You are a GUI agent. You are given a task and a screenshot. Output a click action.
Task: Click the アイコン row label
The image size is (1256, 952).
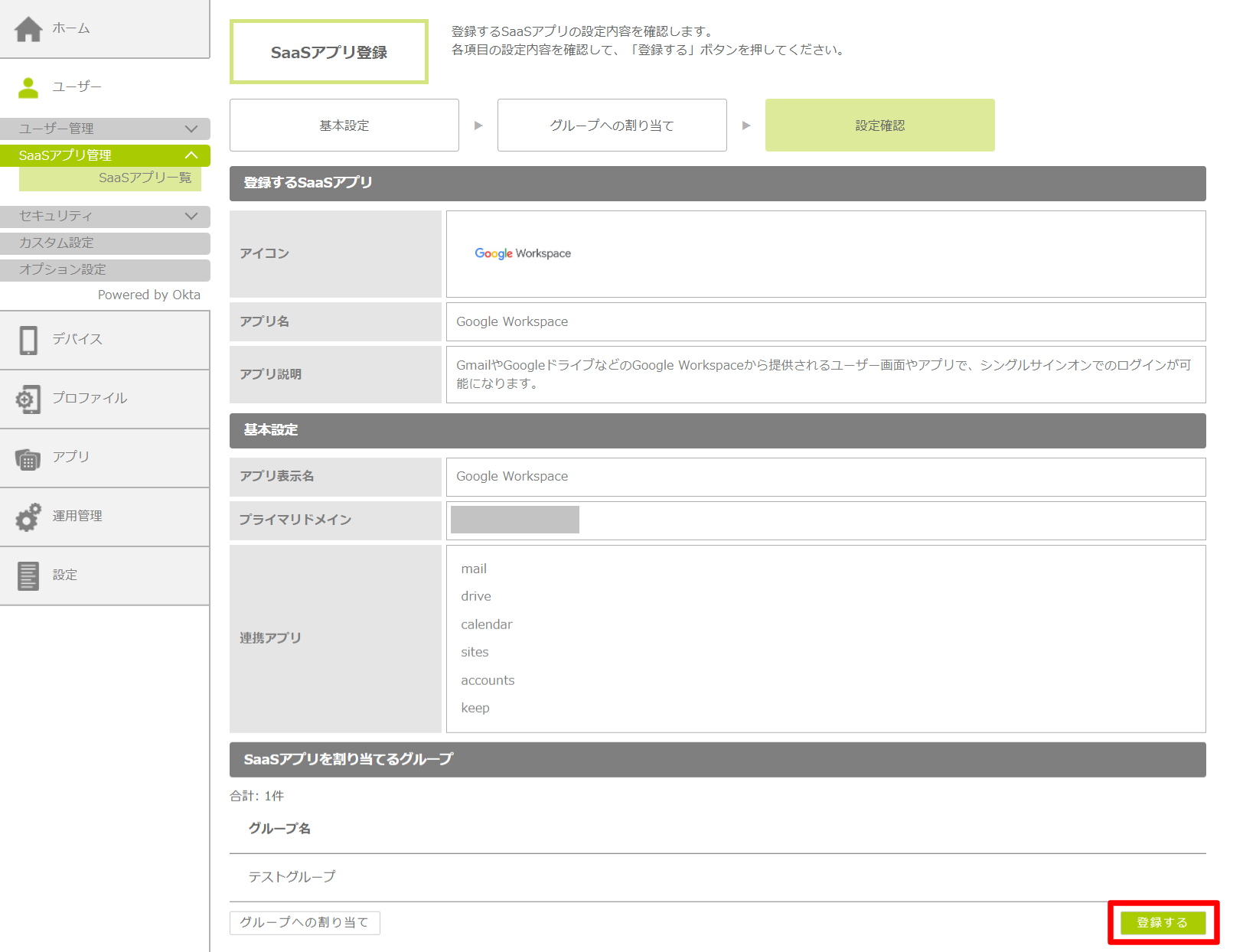click(335, 254)
